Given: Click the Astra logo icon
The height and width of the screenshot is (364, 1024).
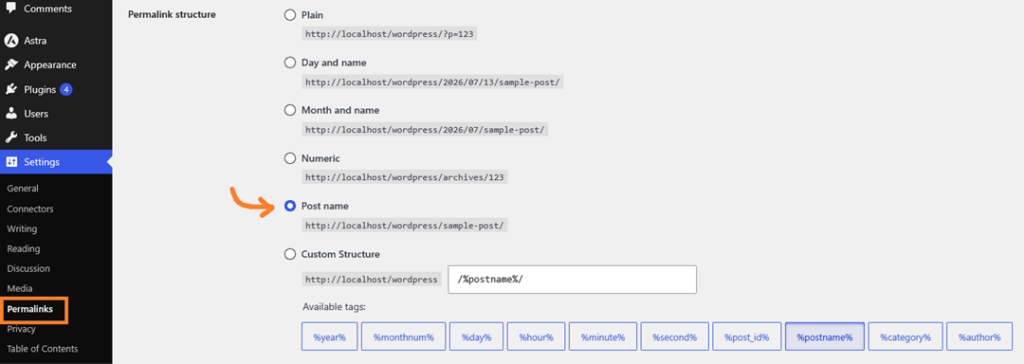Looking at the screenshot, I should point(11,41).
